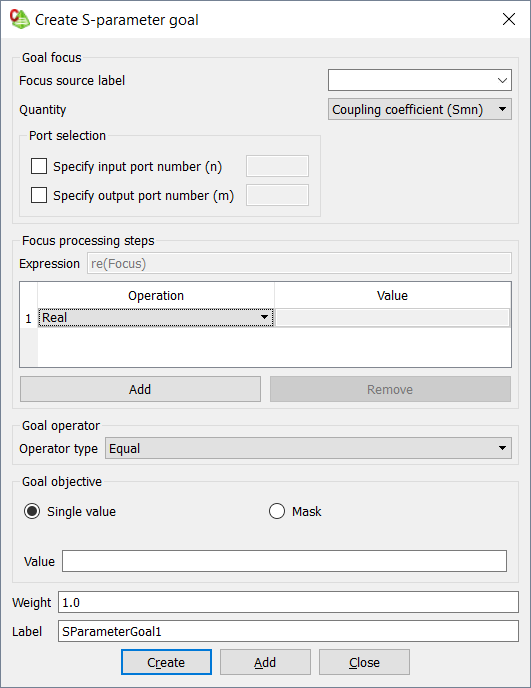Image resolution: width=531 pixels, height=688 pixels.
Task: Click the output port number field
Action: tap(277, 195)
